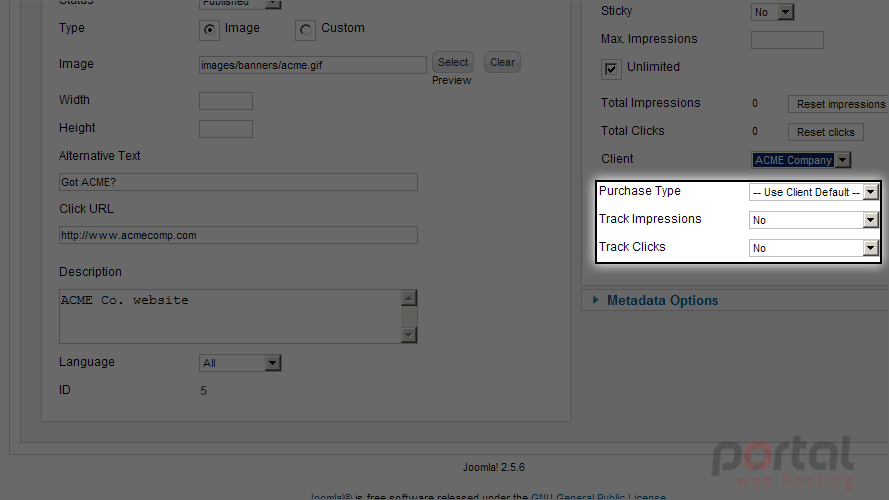This screenshot has height=500, width=889.
Task: Click the Reset clicks button
Action: point(826,132)
